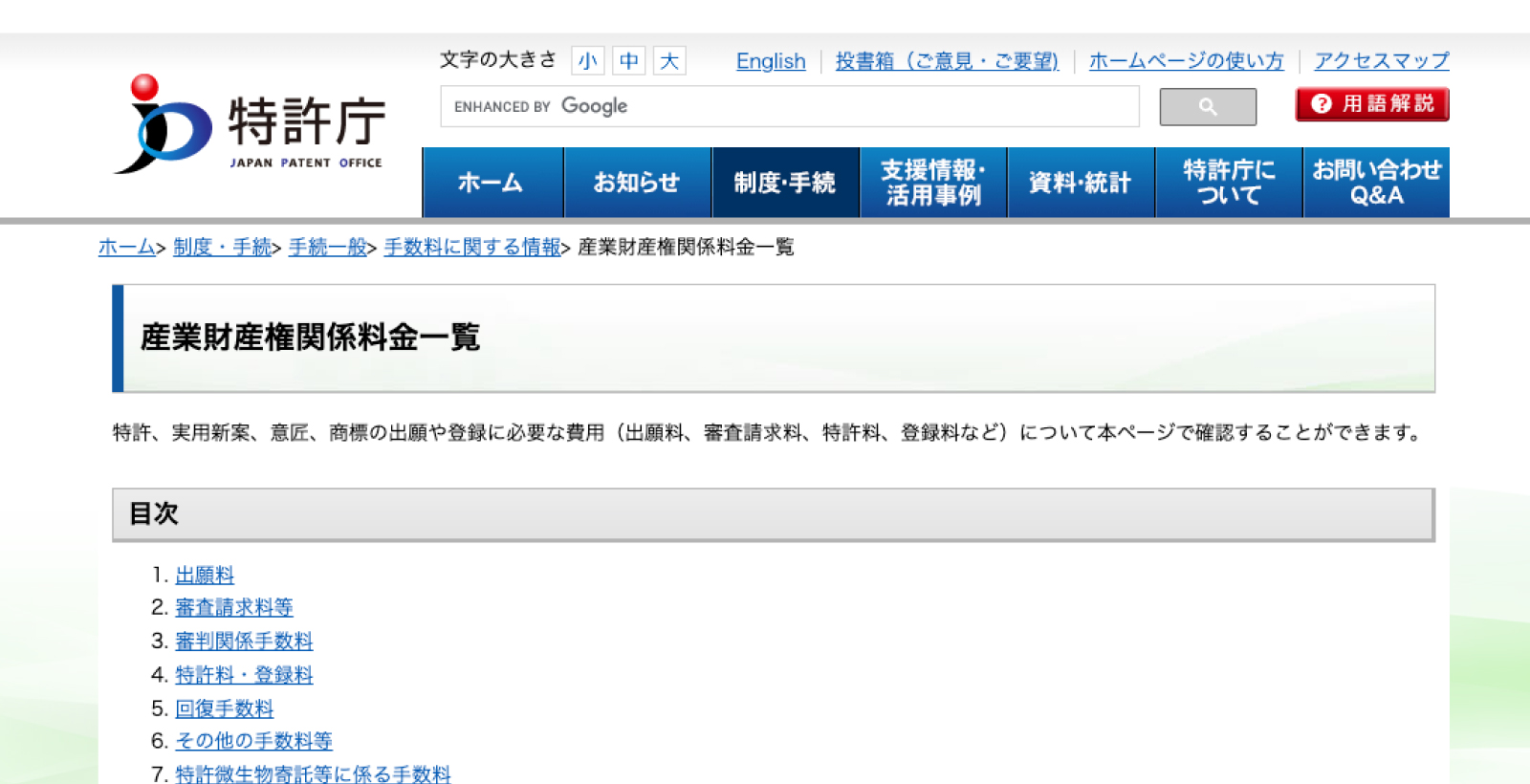The height and width of the screenshot is (784, 1530).
Task: Open the 制度·手続 navigation tab
Action: point(785,183)
